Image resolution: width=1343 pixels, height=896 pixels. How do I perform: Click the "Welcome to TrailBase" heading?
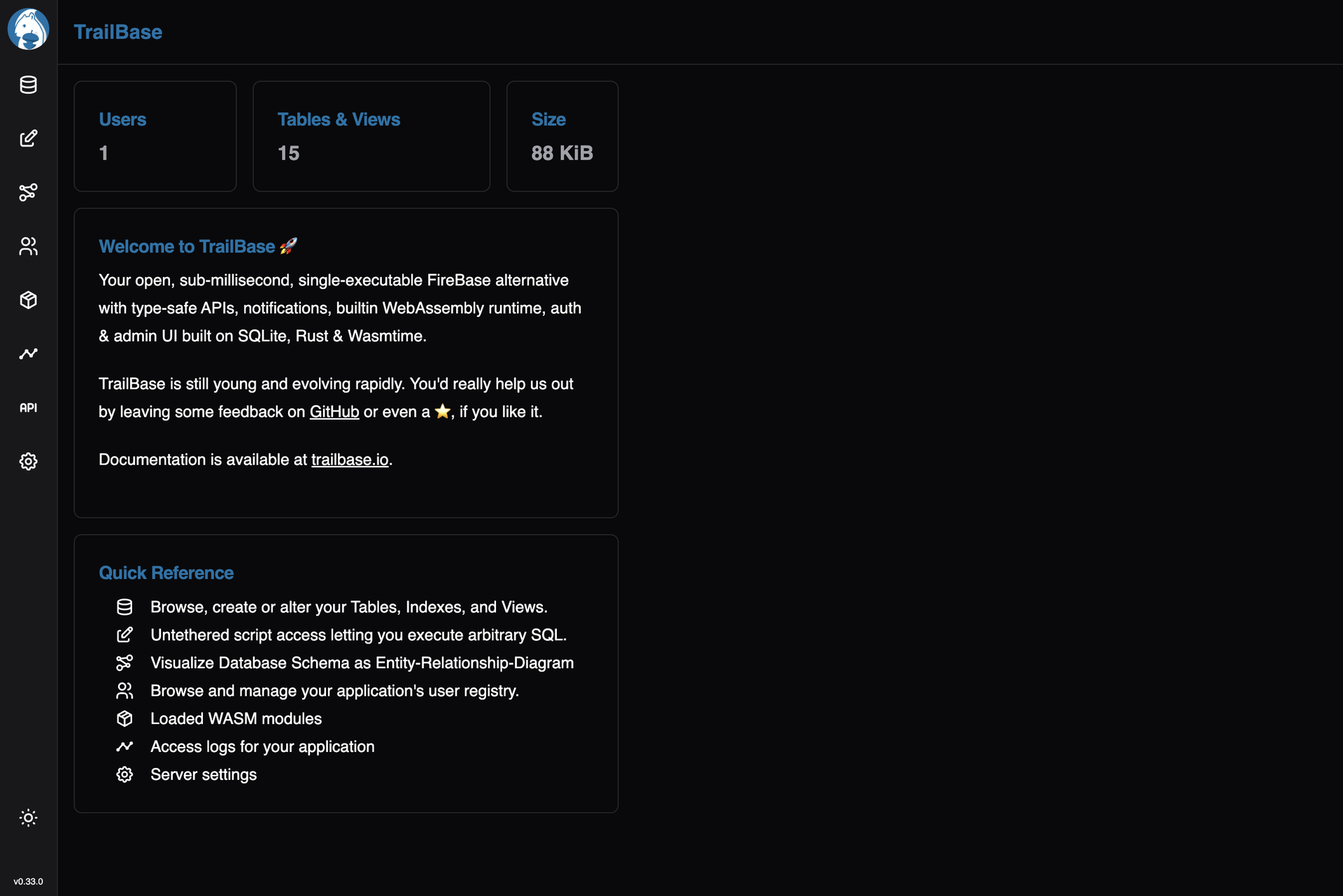[187, 246]
